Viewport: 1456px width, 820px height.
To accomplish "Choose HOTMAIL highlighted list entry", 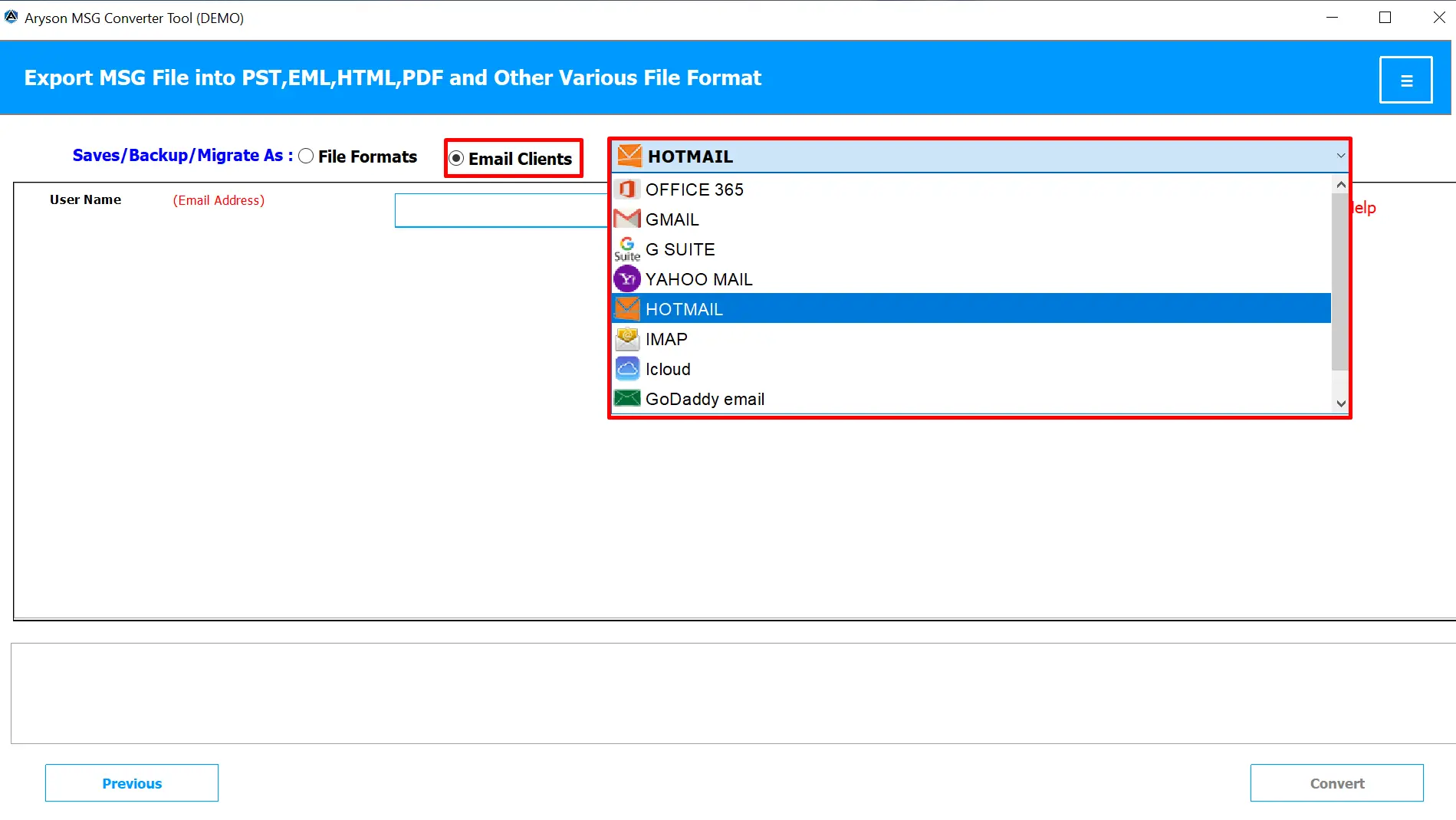I will pyautogui.click(x=971, y=308).
